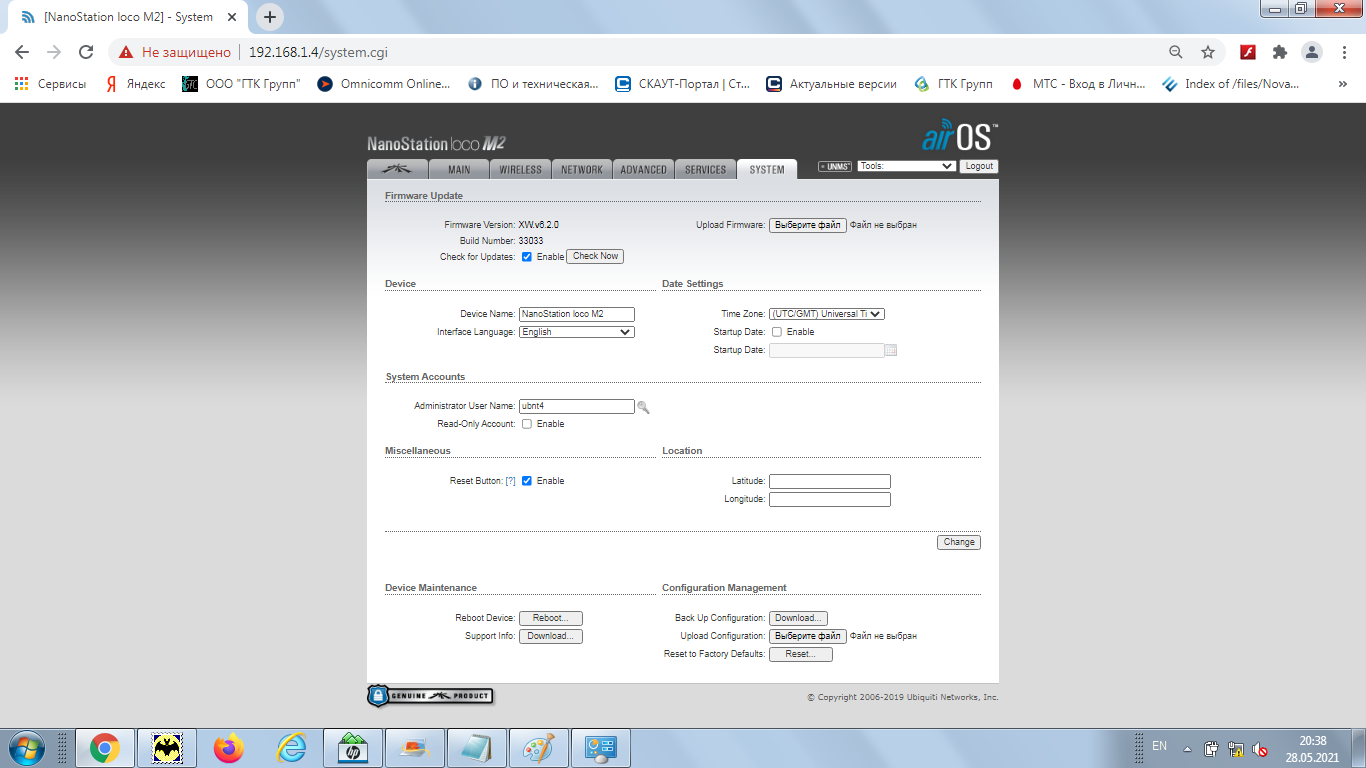1366x768 pixels.
Task: Open the Time Zone dropdown
Action: [x=827, y=314]
